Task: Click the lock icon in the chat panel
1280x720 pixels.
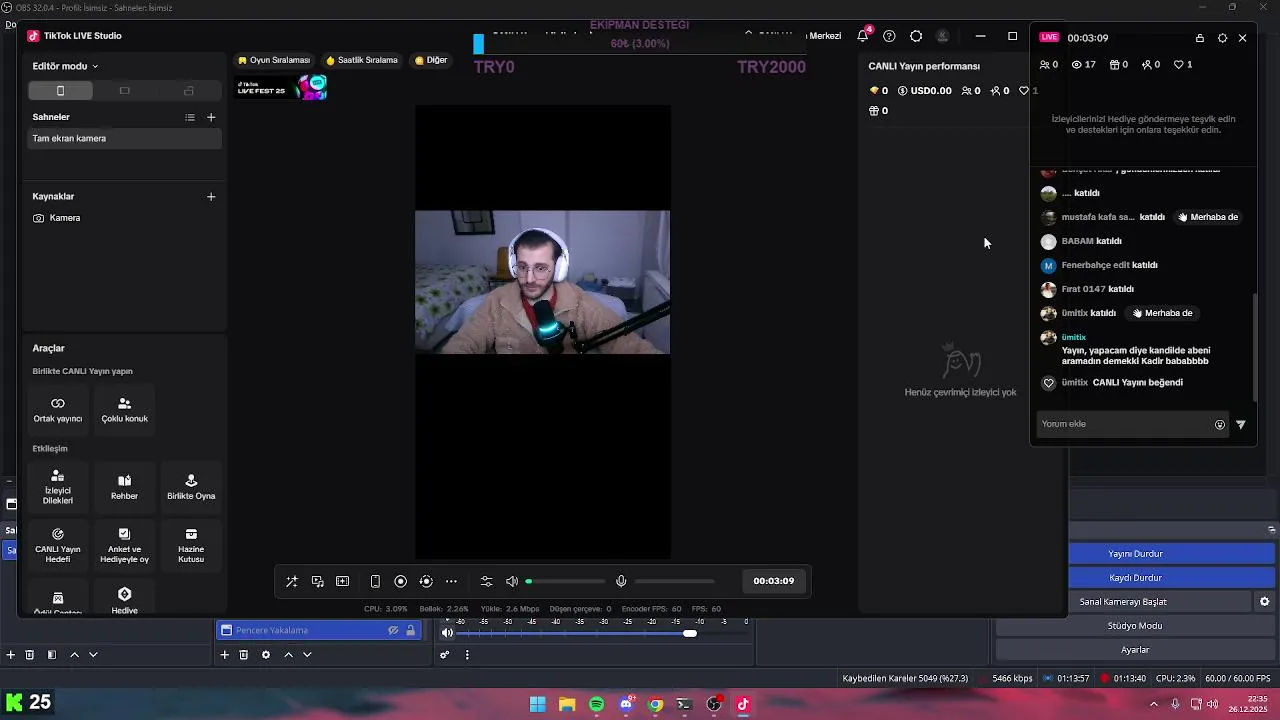Action: pos(1200,38)
